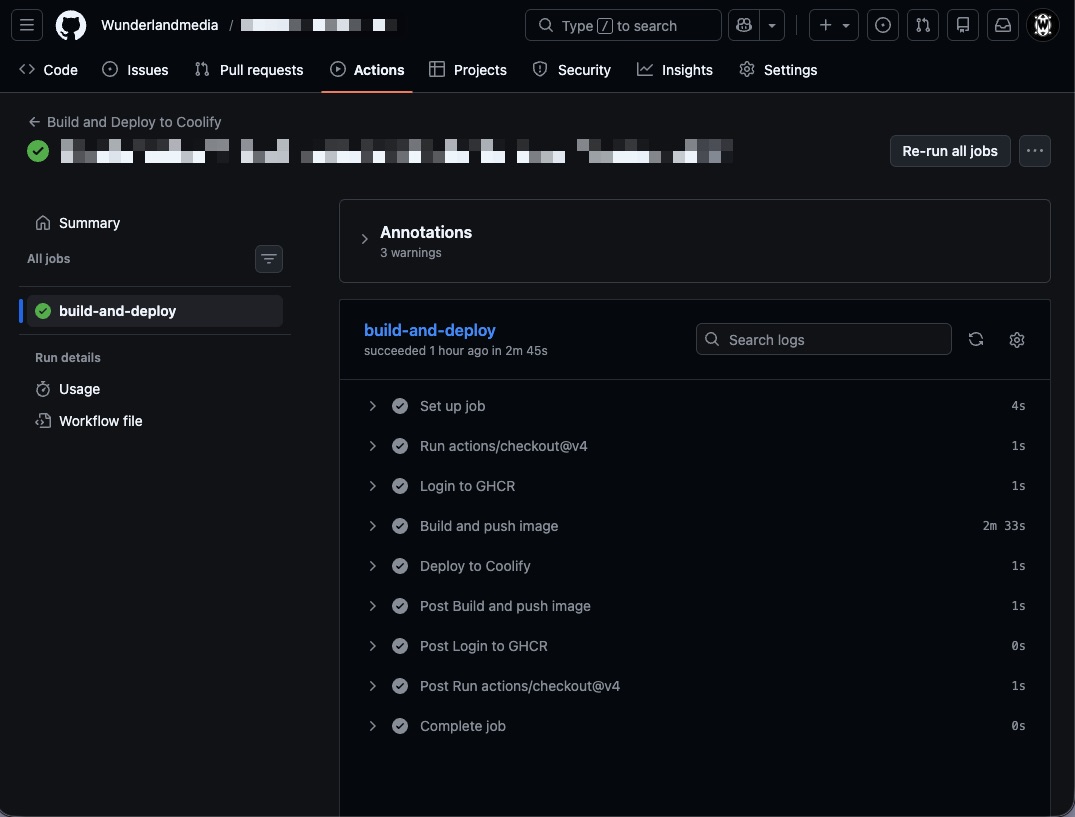Click the '2m 33s' duration text
The height and width of the screenshot is (817, 1075).
1004,526
